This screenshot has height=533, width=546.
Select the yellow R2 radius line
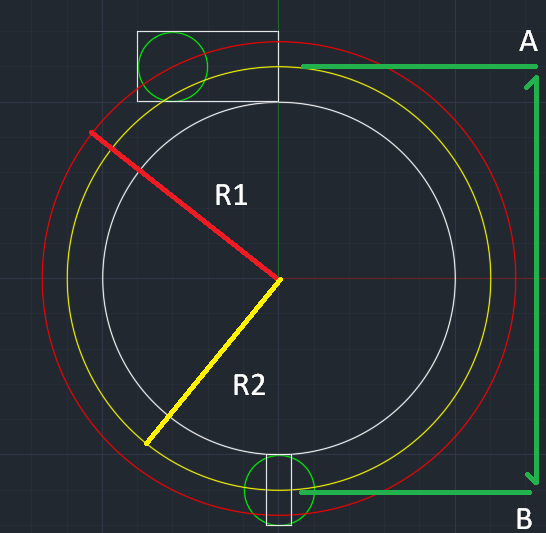click(x=213, y=361)
